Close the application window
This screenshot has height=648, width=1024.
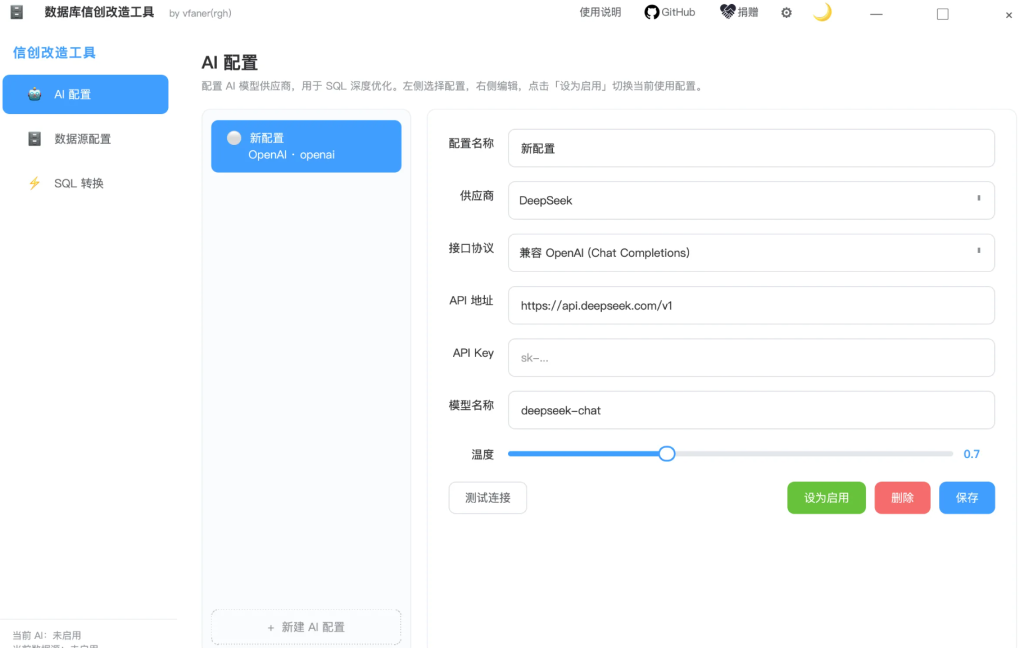pyautogui.click(x=1008, y=15)
